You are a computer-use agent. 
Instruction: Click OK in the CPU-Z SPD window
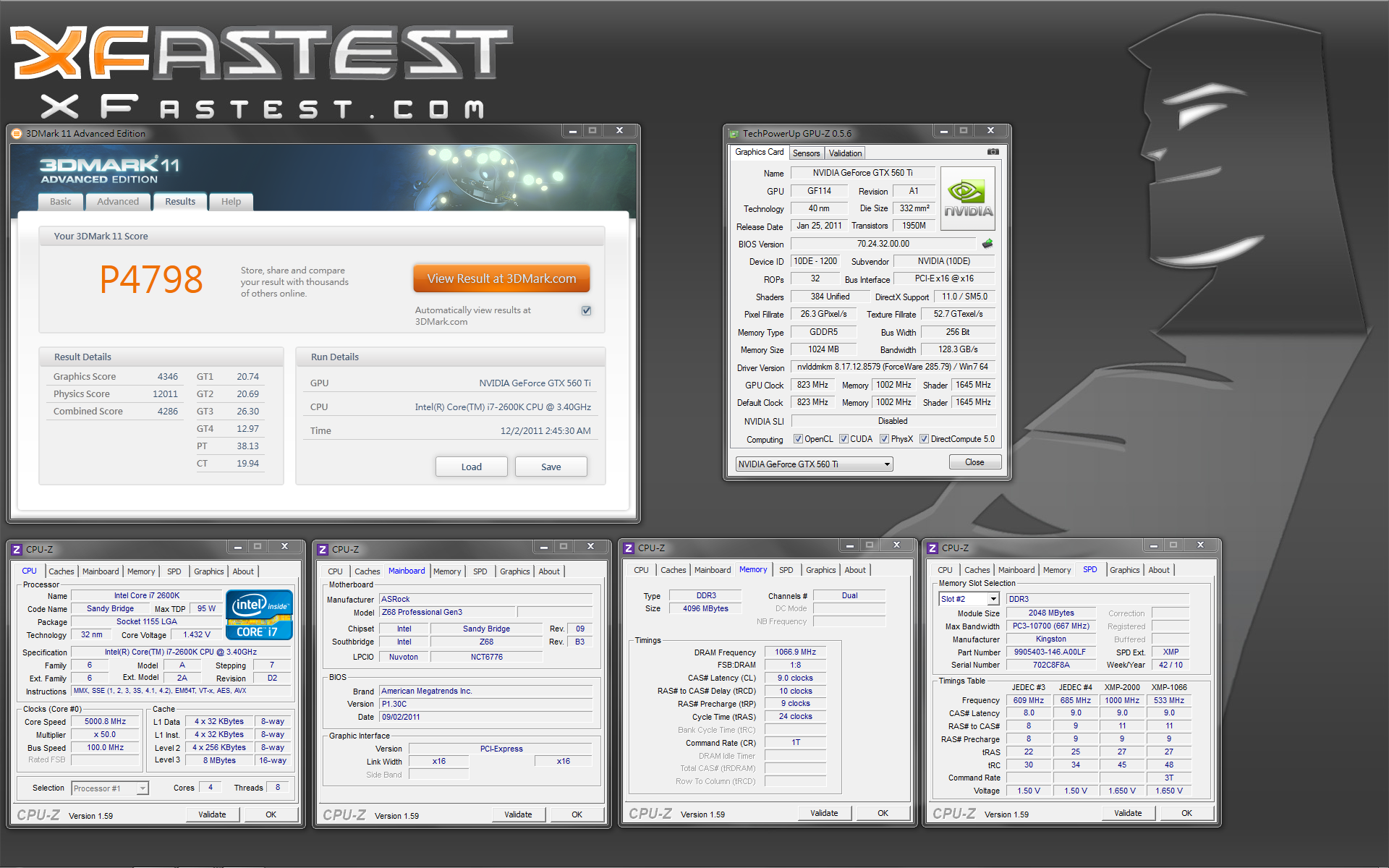pos(1186,813)
